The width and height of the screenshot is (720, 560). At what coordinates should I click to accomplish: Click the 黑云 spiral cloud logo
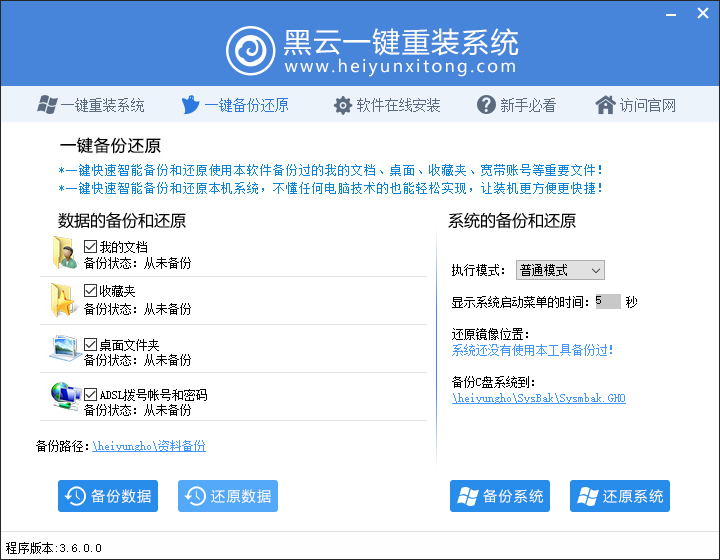pyautogui.click(x=250, y=50)
